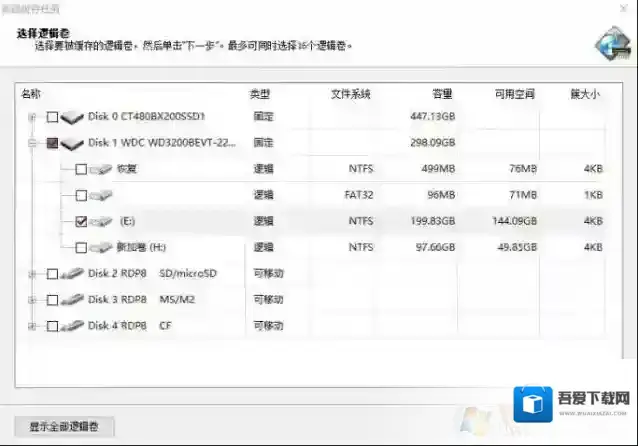Click 可移动 type in Disk 2 row
This screenshot has width=638, height=446.
point(268,273)
